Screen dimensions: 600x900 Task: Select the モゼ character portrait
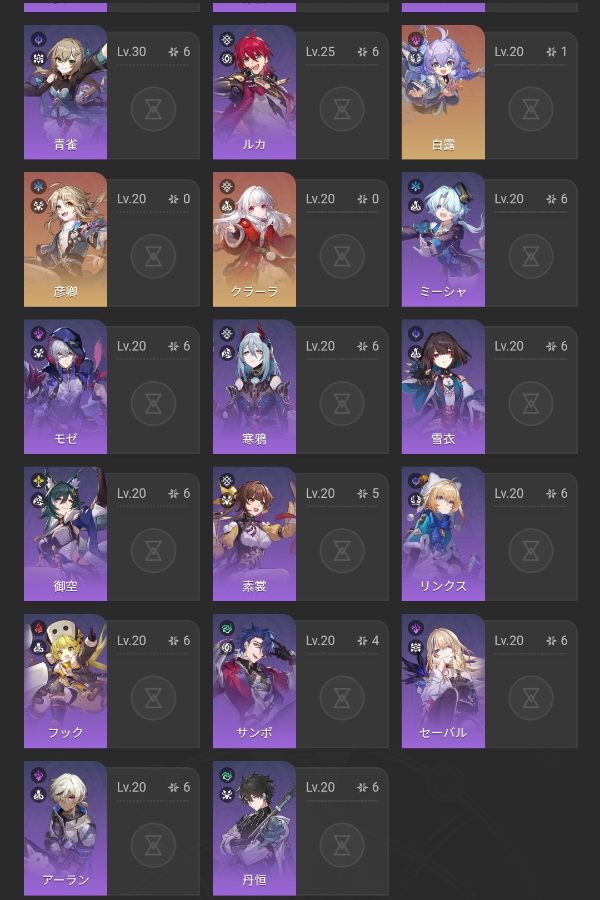point(65,386)
